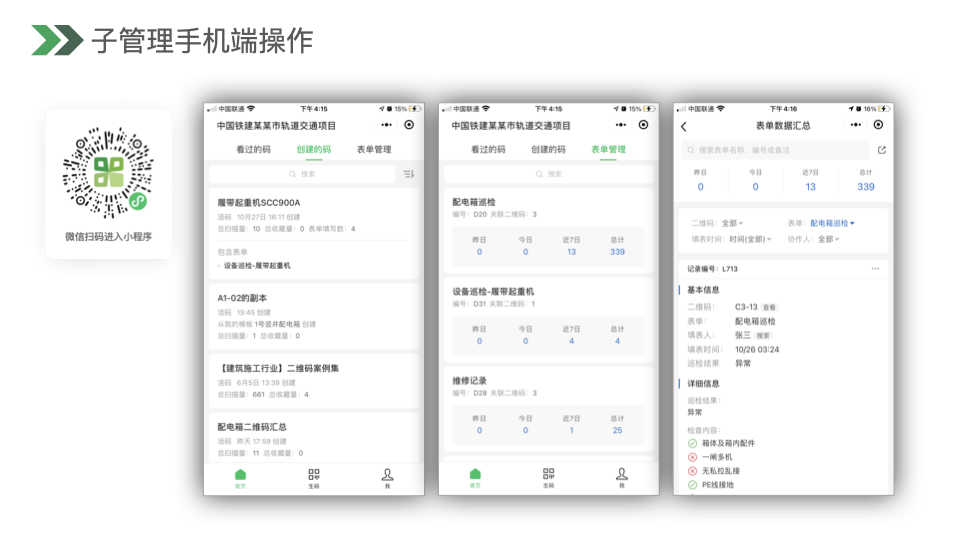Expand the 表单 配电箱巡检 dropdown
This screenshot has height=540, width=960.
833,223
